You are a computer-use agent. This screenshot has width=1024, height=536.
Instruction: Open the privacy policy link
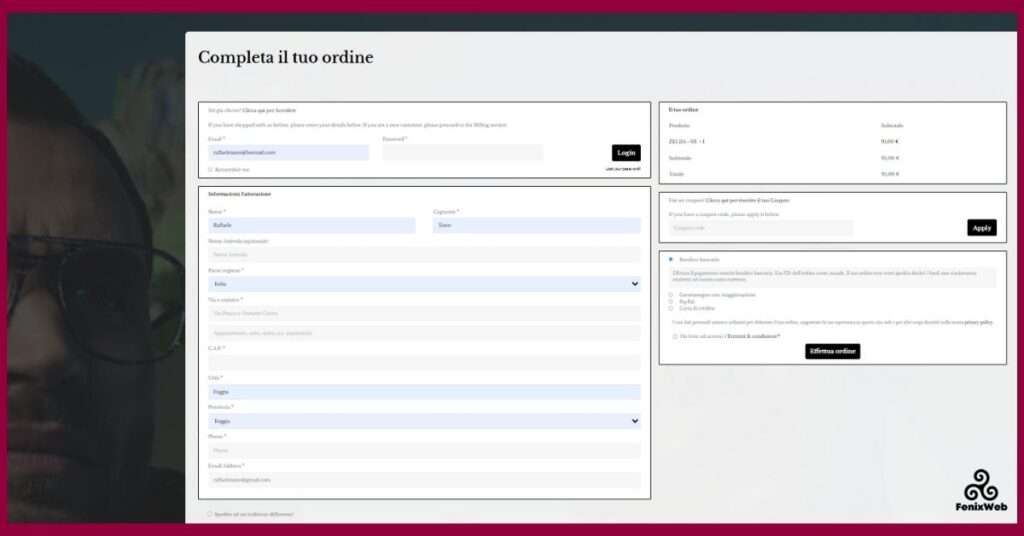click(x=978, y=323)
